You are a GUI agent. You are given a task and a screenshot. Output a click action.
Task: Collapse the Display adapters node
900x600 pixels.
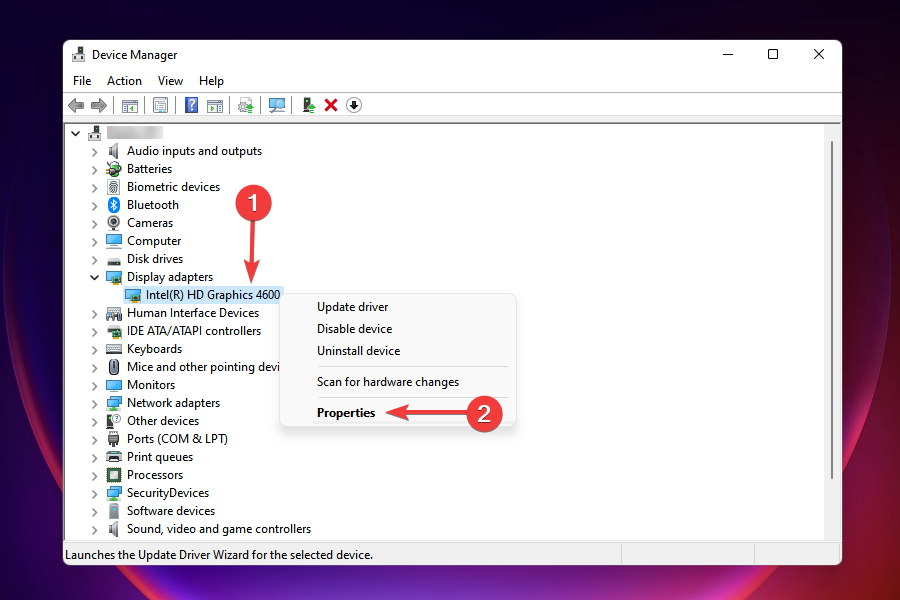pos(94,277)
